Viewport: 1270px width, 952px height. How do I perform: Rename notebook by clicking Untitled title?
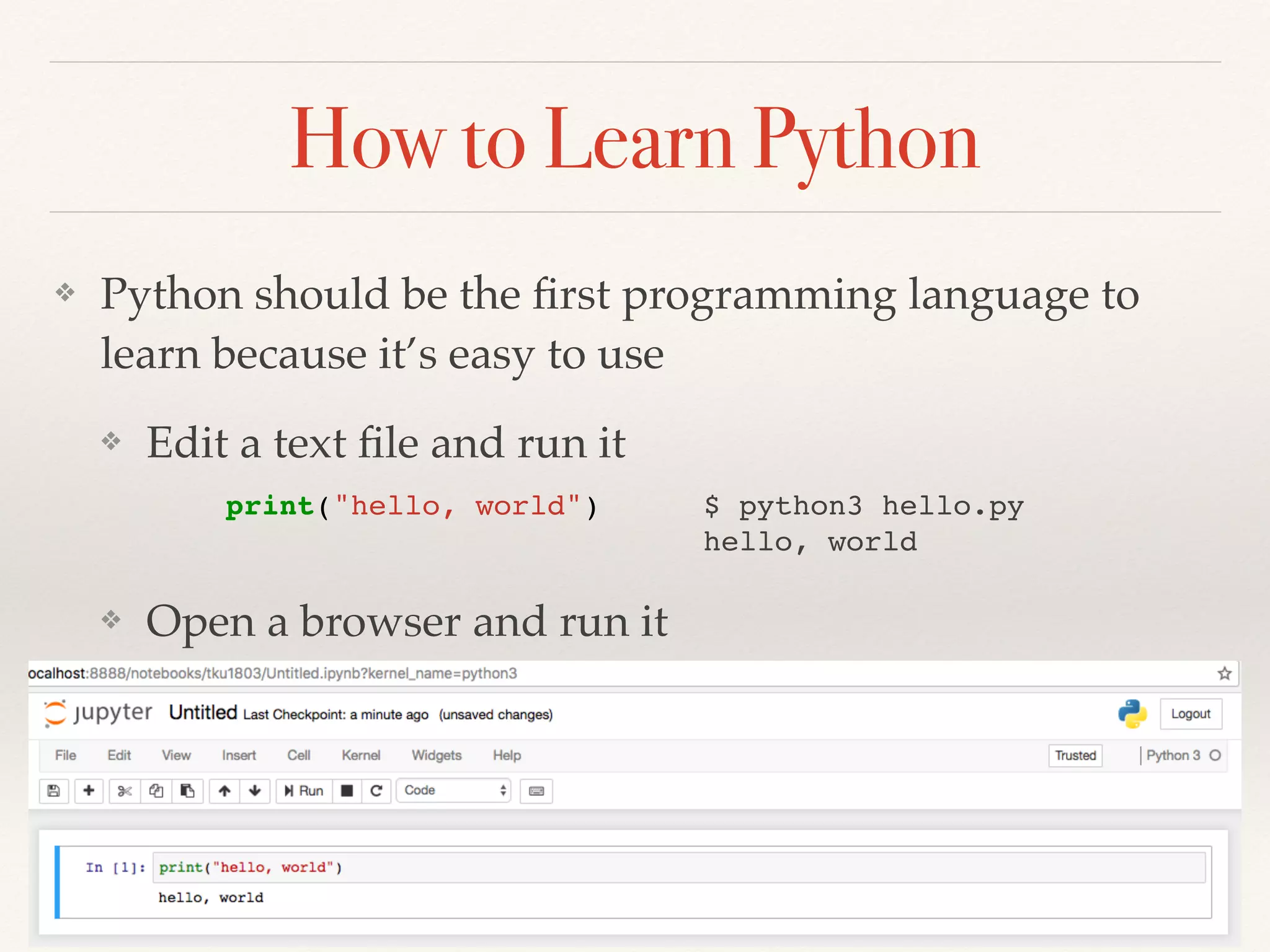pos(203,713)
